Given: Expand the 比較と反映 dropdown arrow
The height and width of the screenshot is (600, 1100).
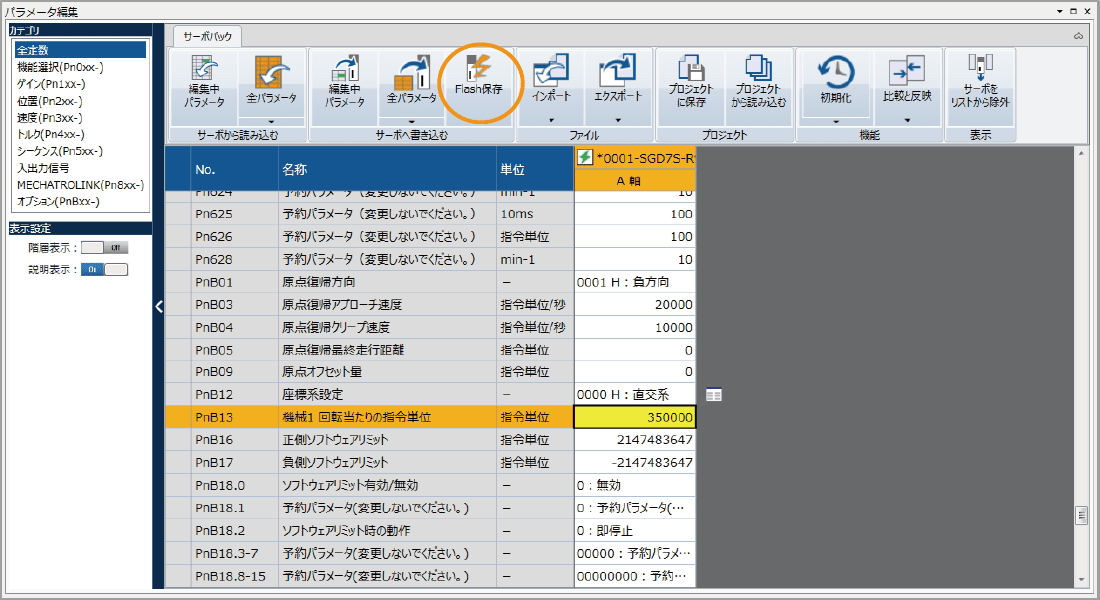Looking at the screenshot, I should (907, 120).
